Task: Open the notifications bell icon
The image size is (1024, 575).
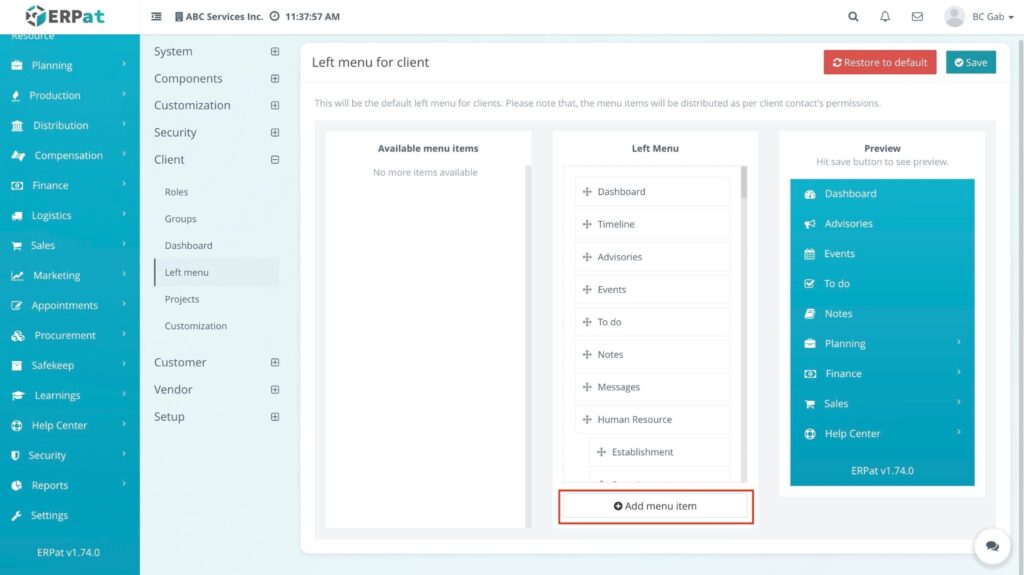Action: 885,16
